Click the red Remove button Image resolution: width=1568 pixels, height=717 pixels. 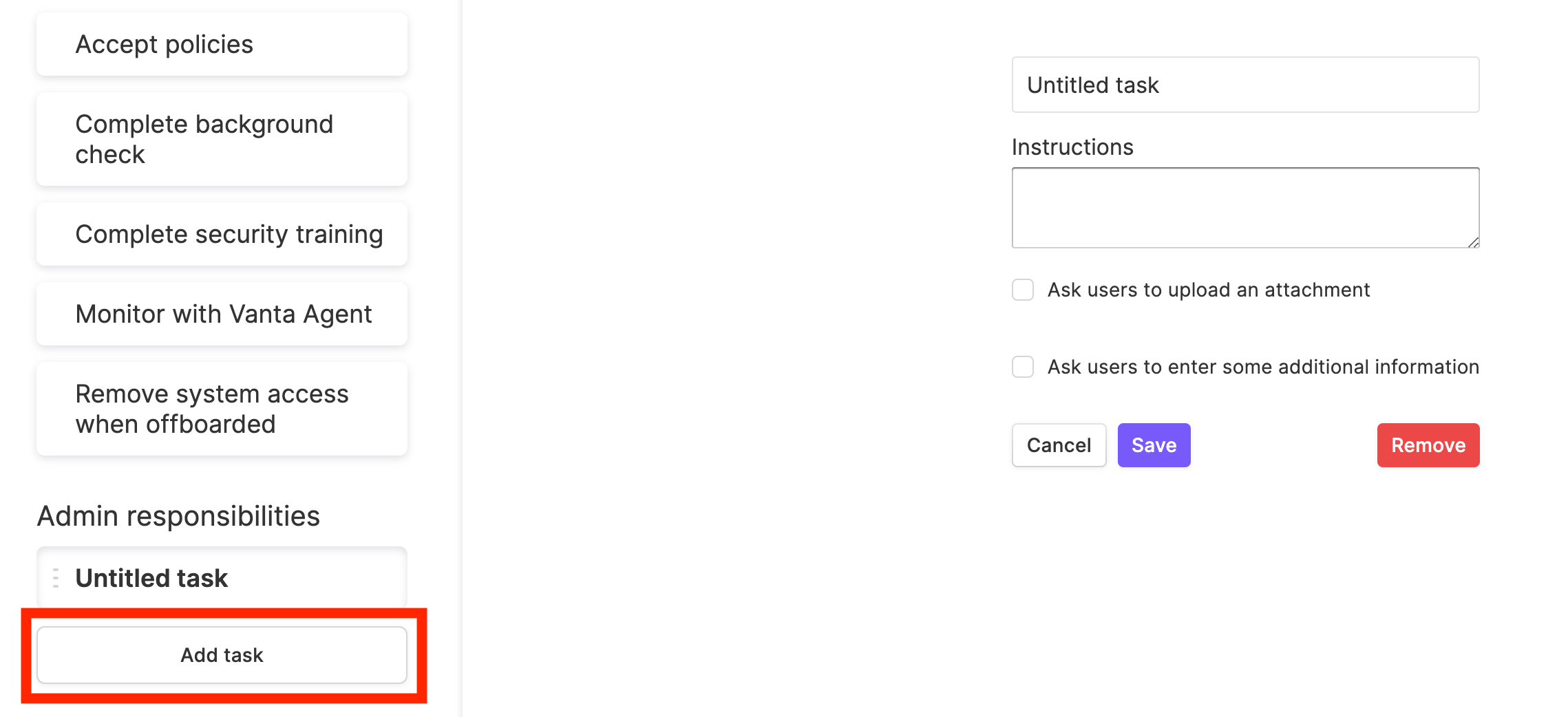click(x=1428, y=445)
